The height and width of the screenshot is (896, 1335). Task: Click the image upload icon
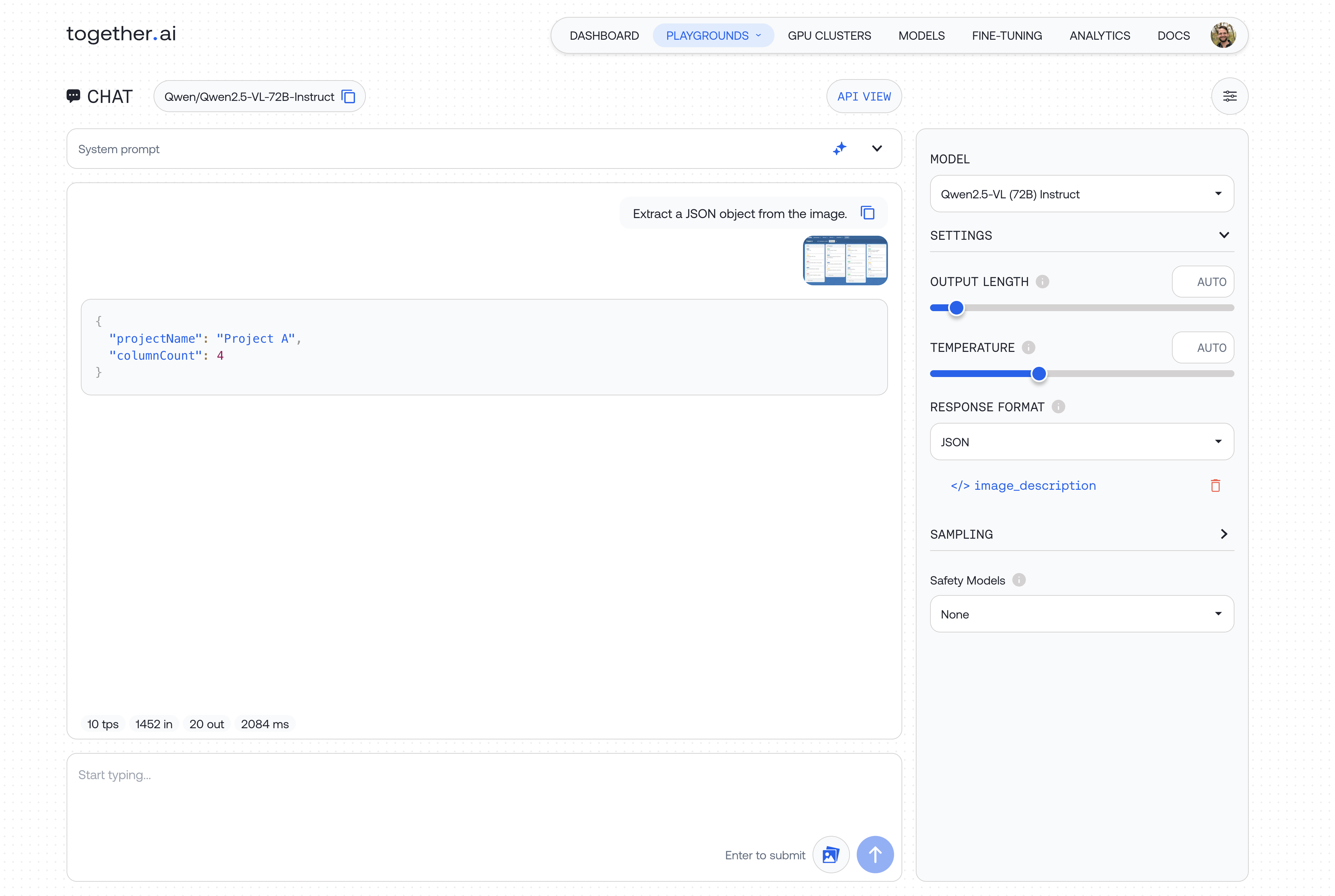830,855
